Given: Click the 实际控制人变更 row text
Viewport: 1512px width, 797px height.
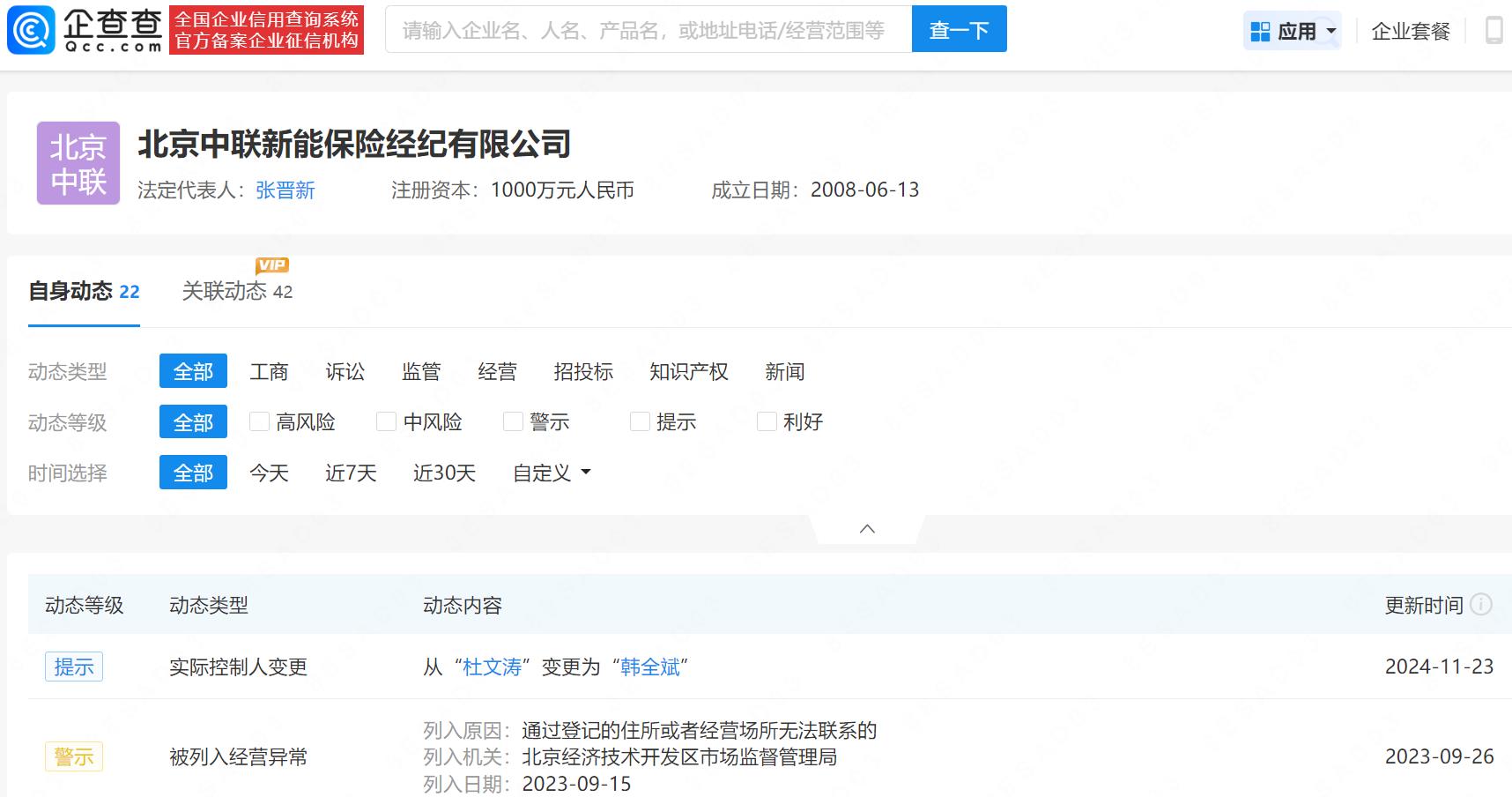Looking at the screenshot, I should click(238, 667).
